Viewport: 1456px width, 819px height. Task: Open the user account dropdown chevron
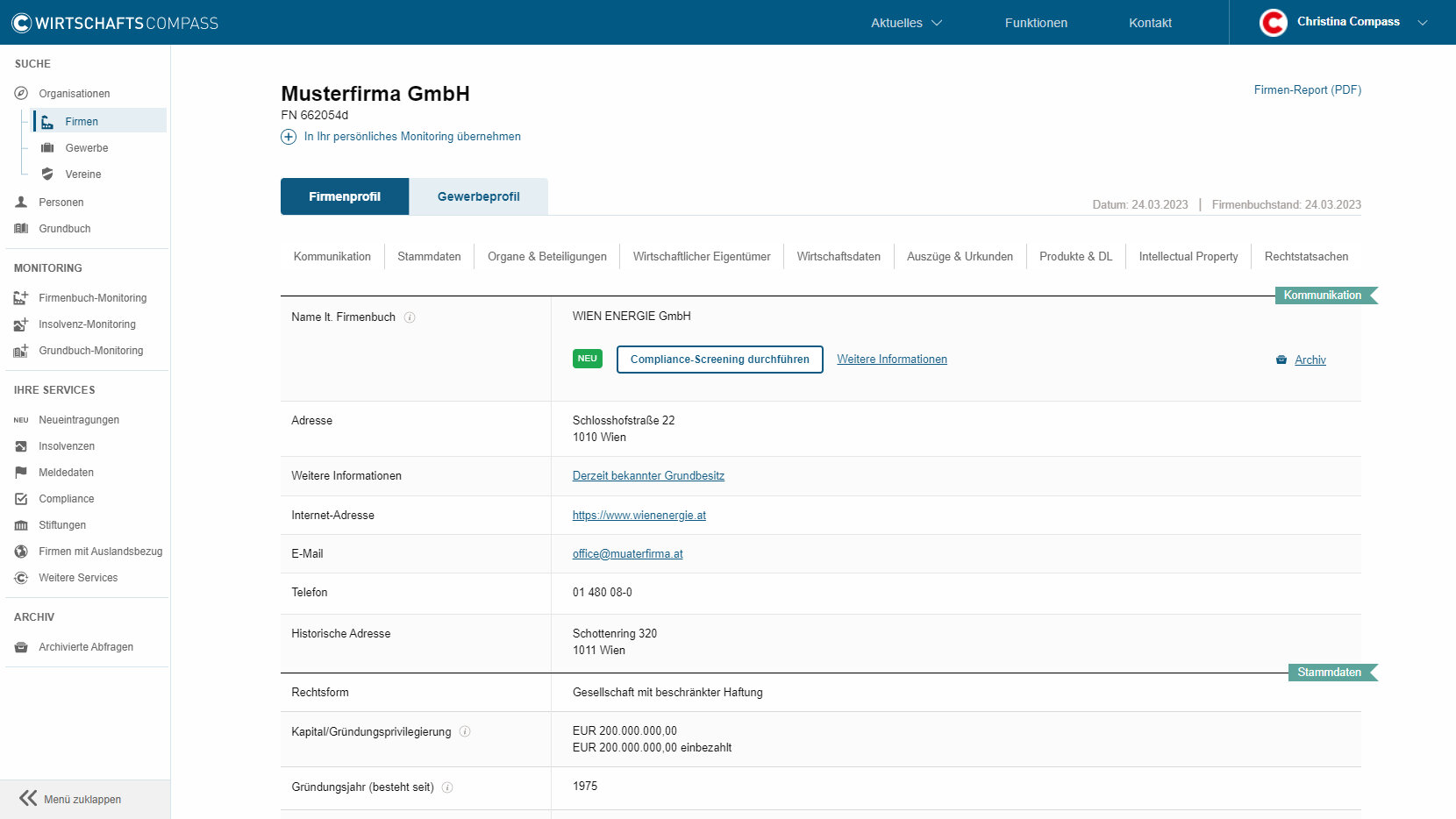click(x=1423, y=23)
